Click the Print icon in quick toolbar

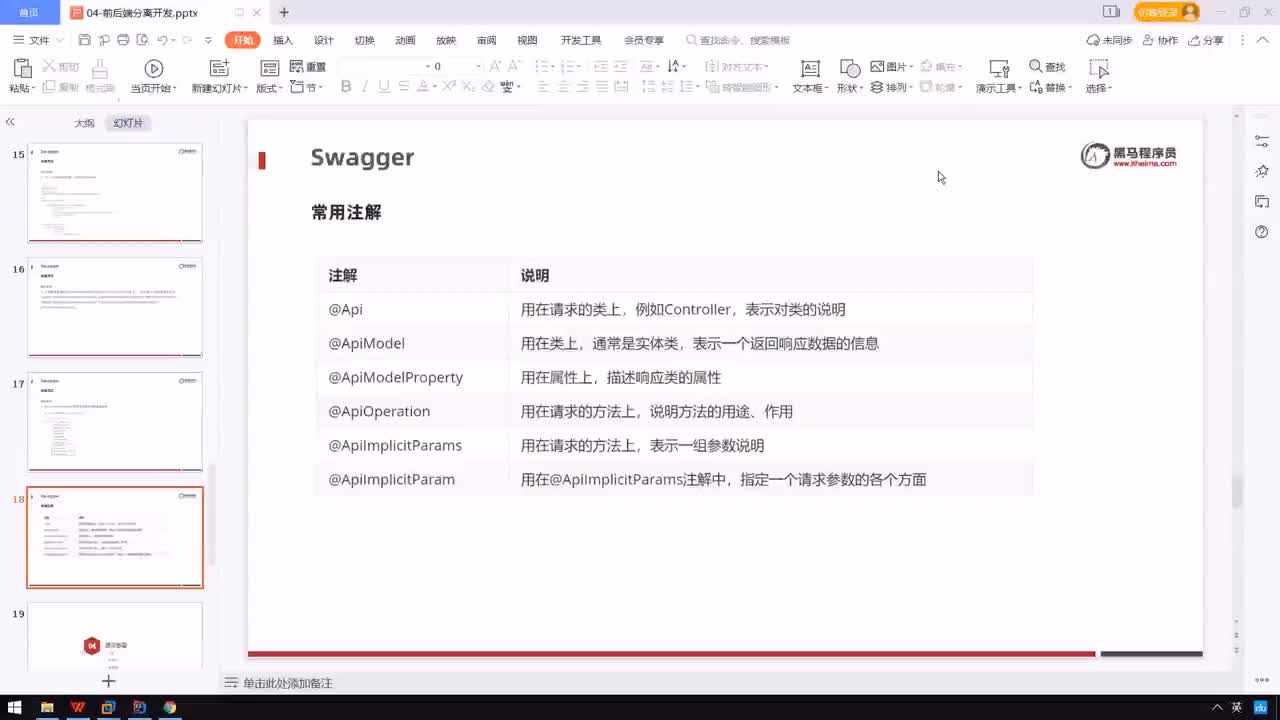pyautogui.click(x=123, y=40)
